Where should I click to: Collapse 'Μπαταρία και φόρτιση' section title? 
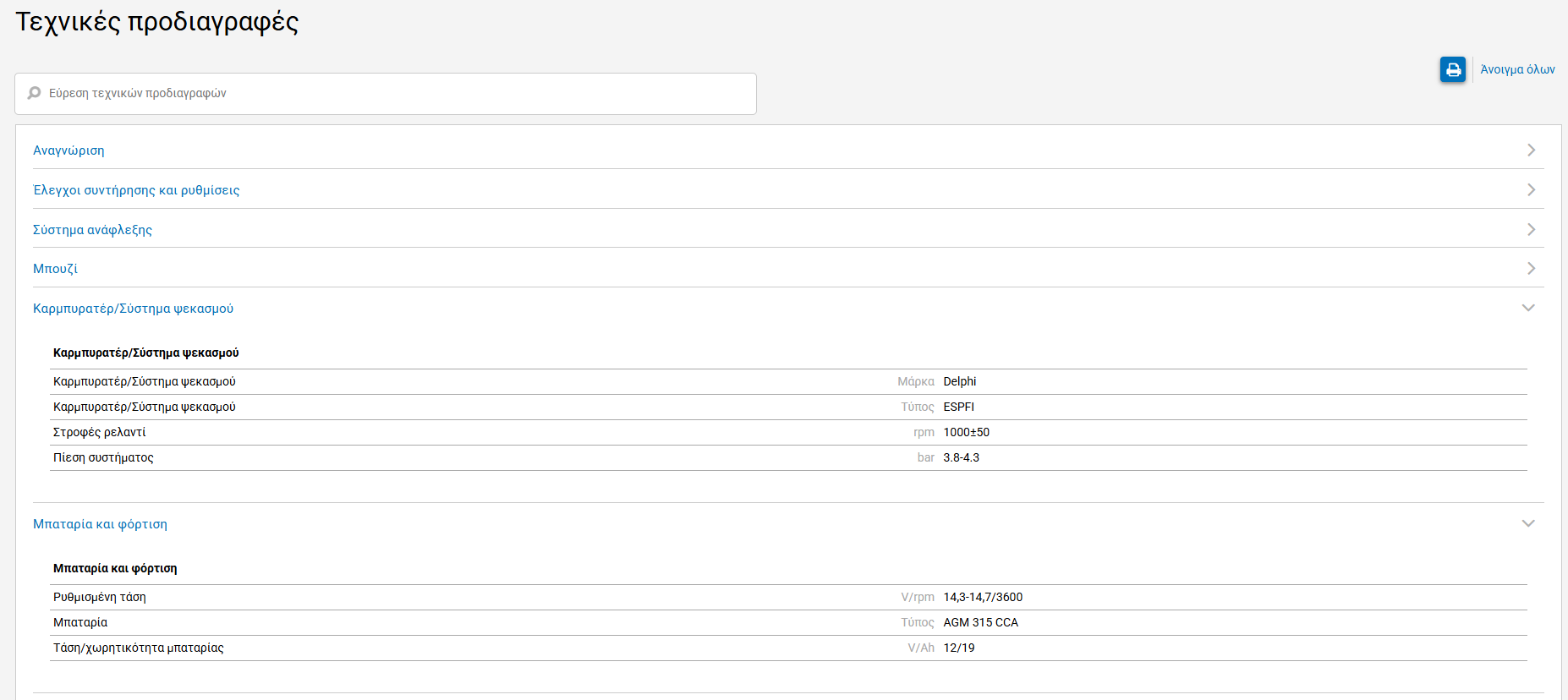click(x=100, y=524)
